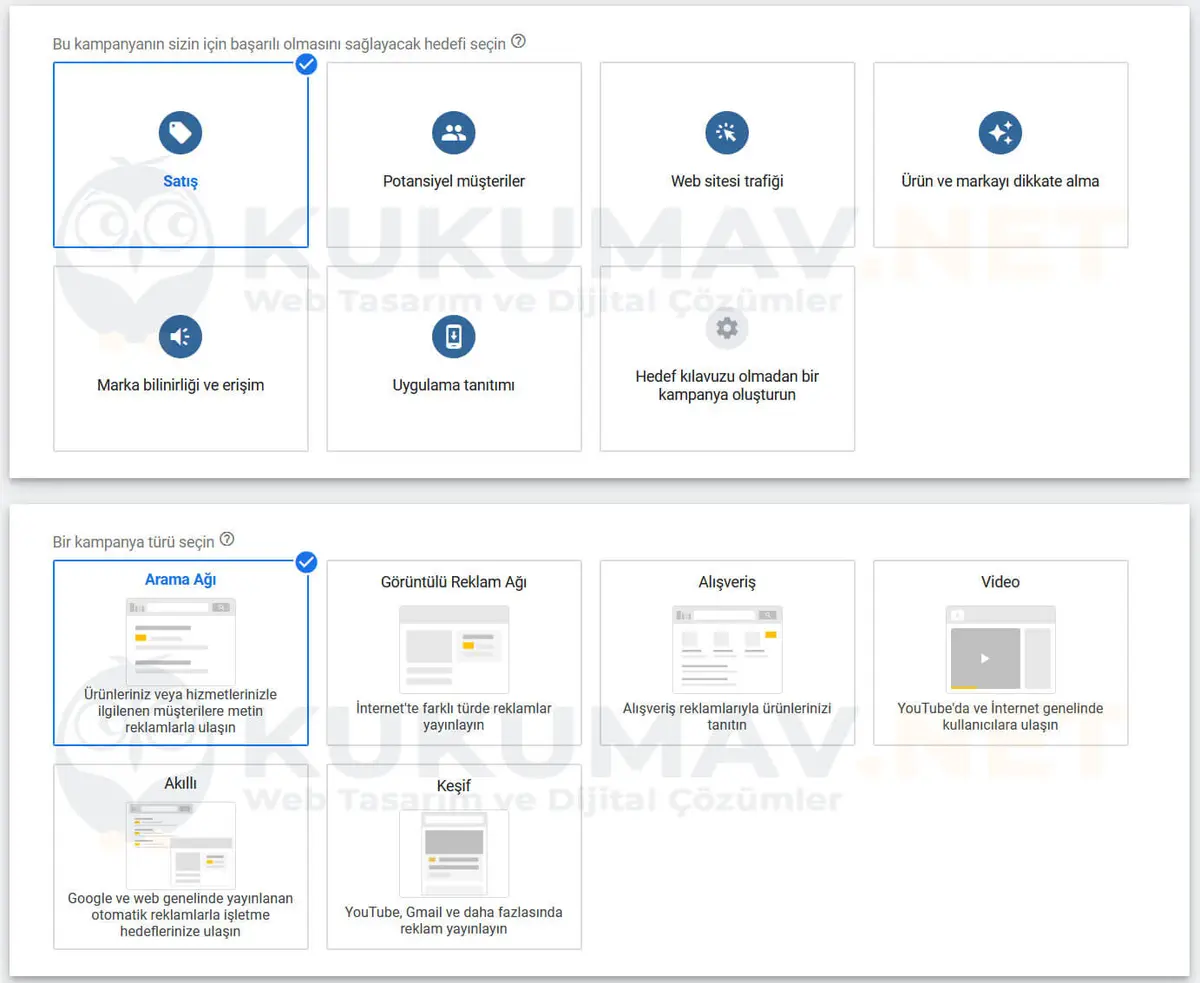The height and width of the screenshot is (983, 1200).
Task: Choose the Alışveriş campaign type card
Action: coord(727,653)
